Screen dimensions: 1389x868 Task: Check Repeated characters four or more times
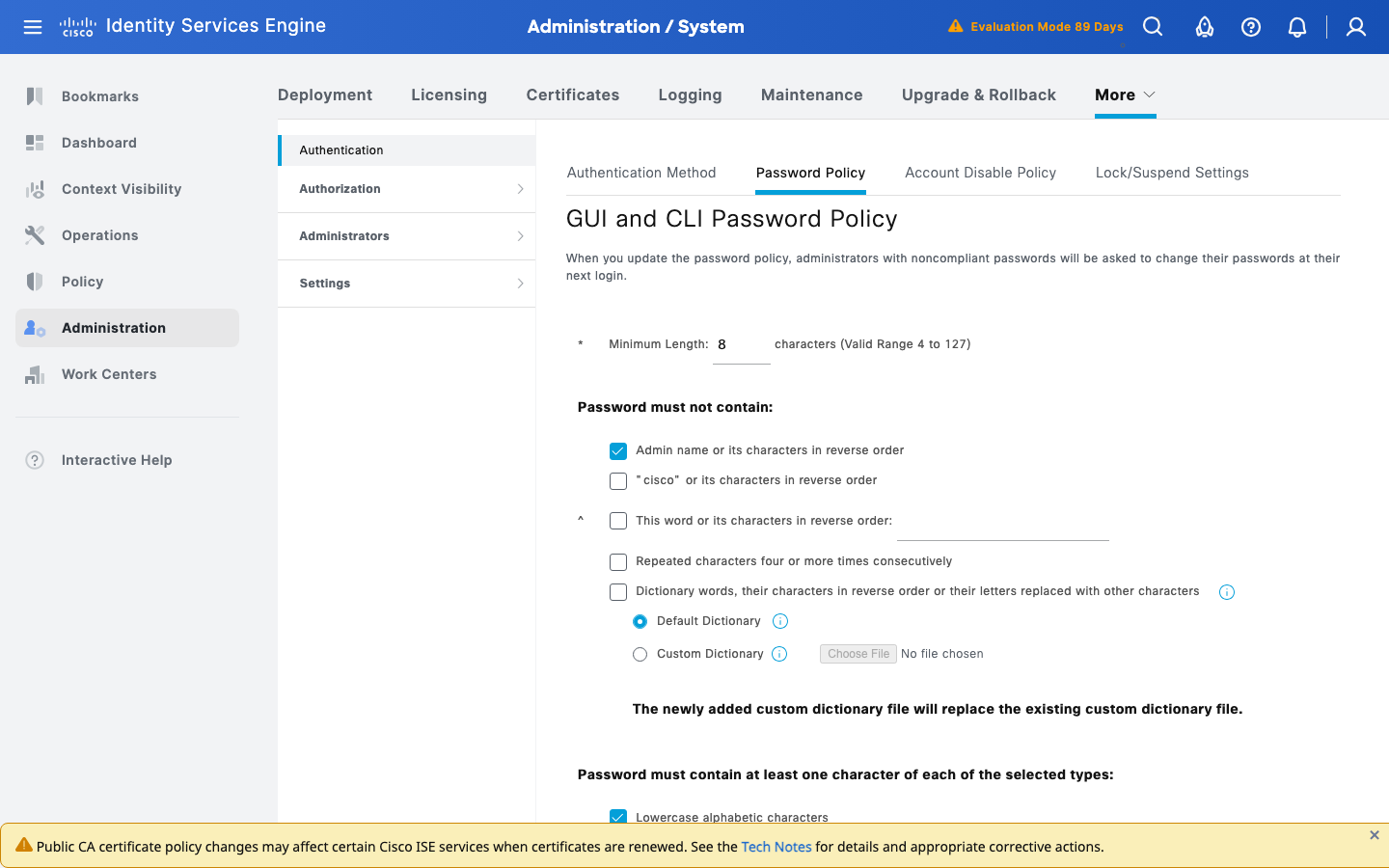tap(618, 562)
